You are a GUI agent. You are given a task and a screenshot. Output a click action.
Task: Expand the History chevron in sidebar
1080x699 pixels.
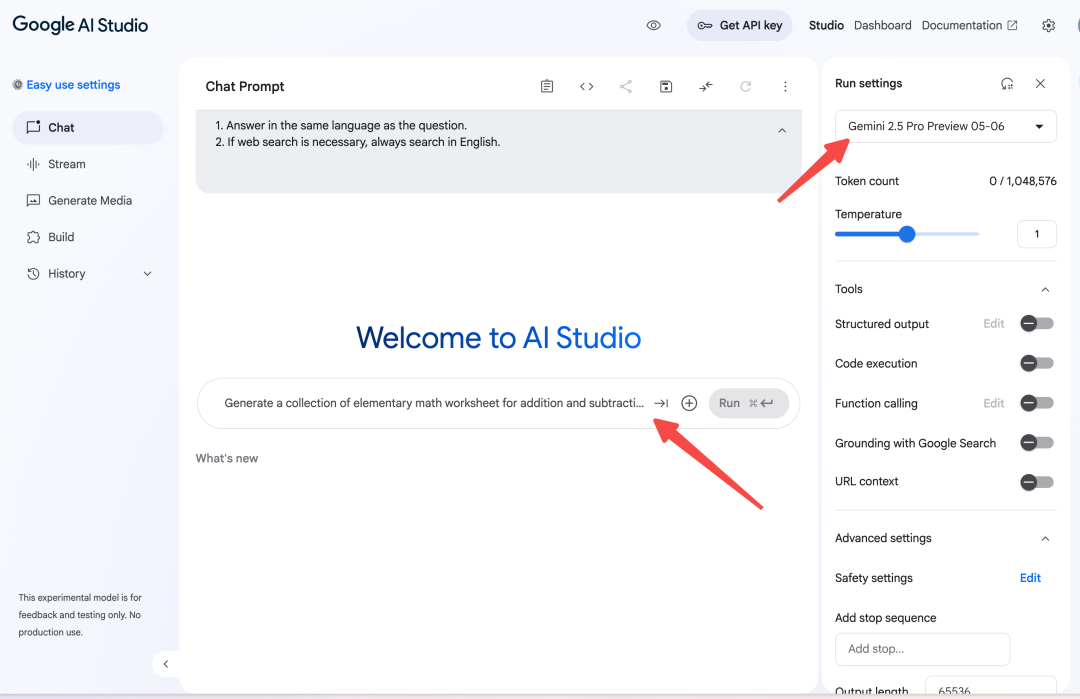[147, 273]
